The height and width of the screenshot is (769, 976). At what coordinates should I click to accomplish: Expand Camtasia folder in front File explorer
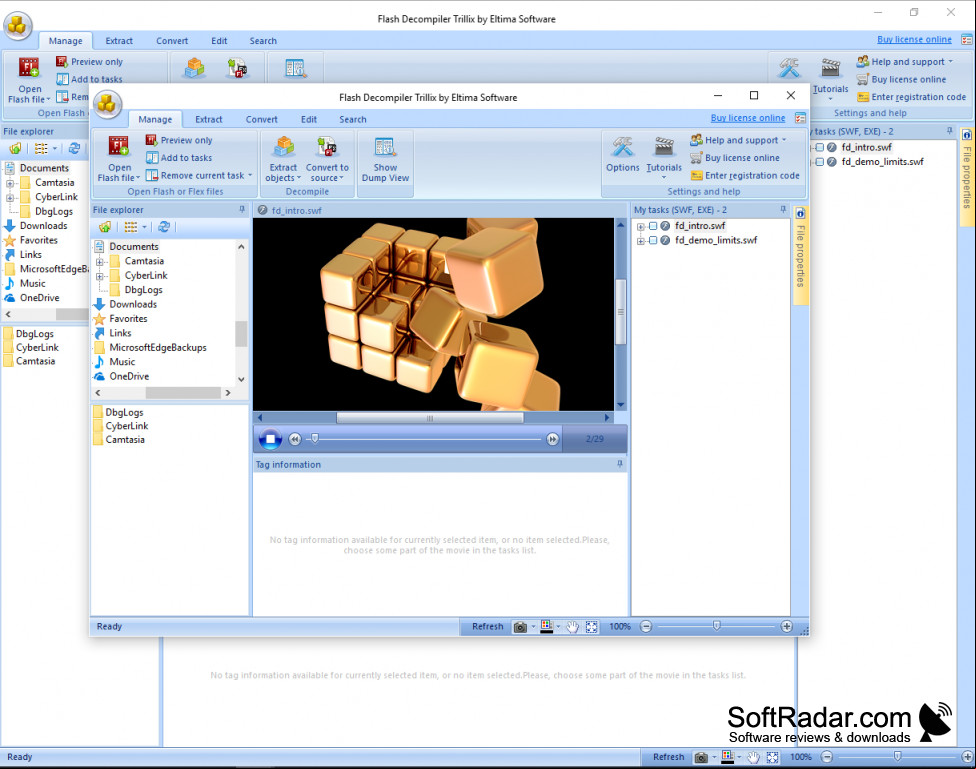pos(100,262)
